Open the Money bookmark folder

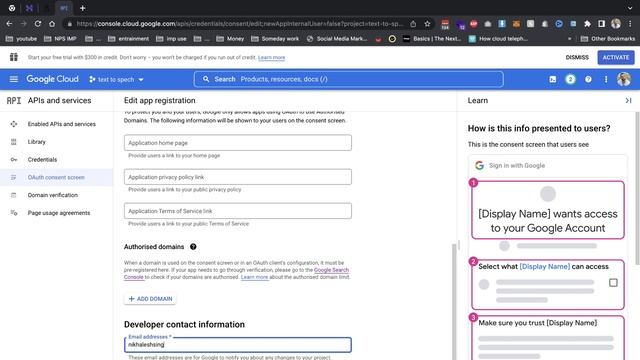click(x=230, y=39)
